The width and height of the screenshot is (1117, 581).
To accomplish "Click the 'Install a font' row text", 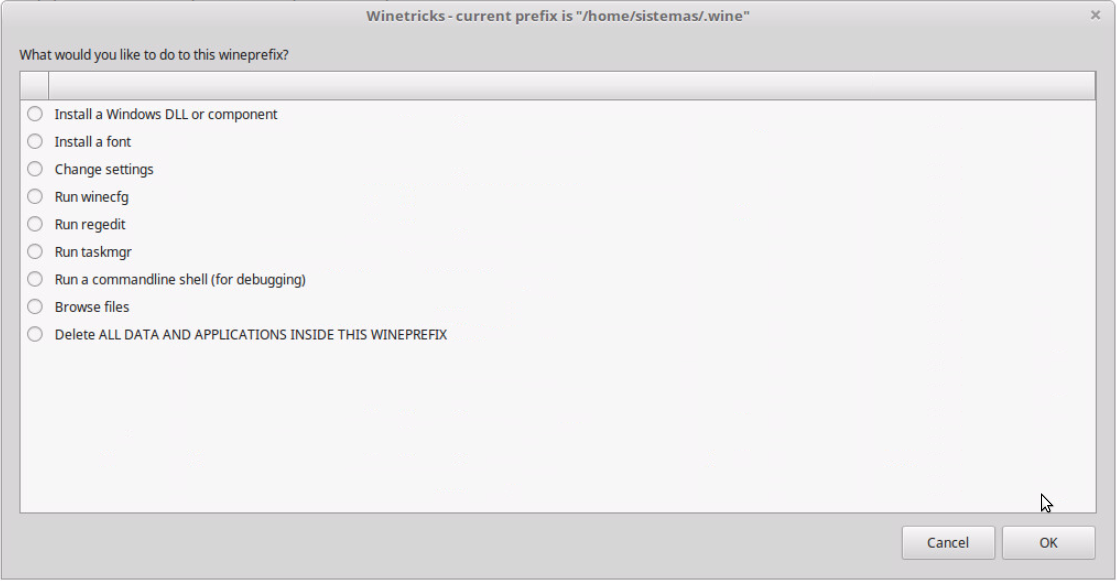I will (93, 142).
